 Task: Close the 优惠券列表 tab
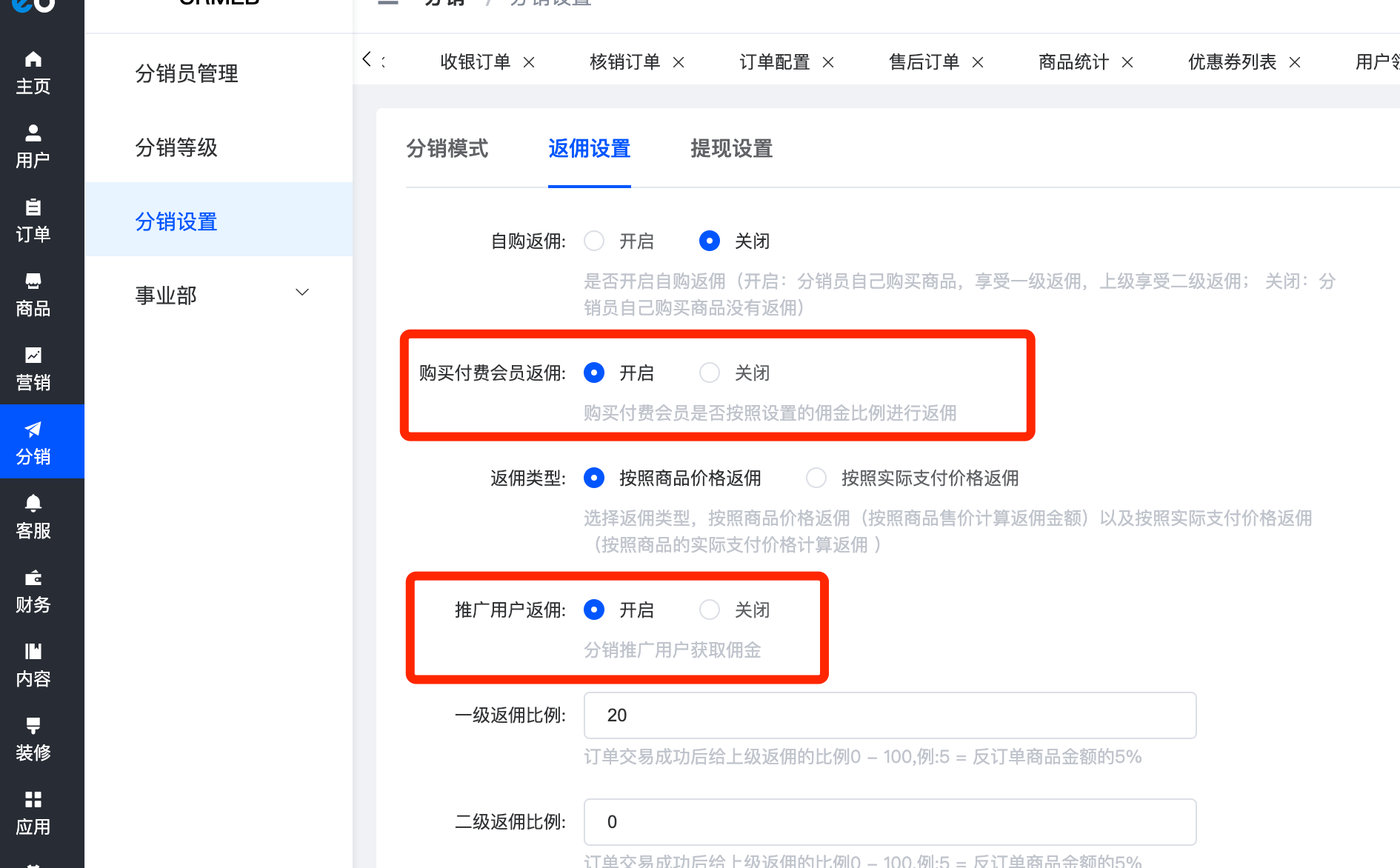pos(1295,62)
